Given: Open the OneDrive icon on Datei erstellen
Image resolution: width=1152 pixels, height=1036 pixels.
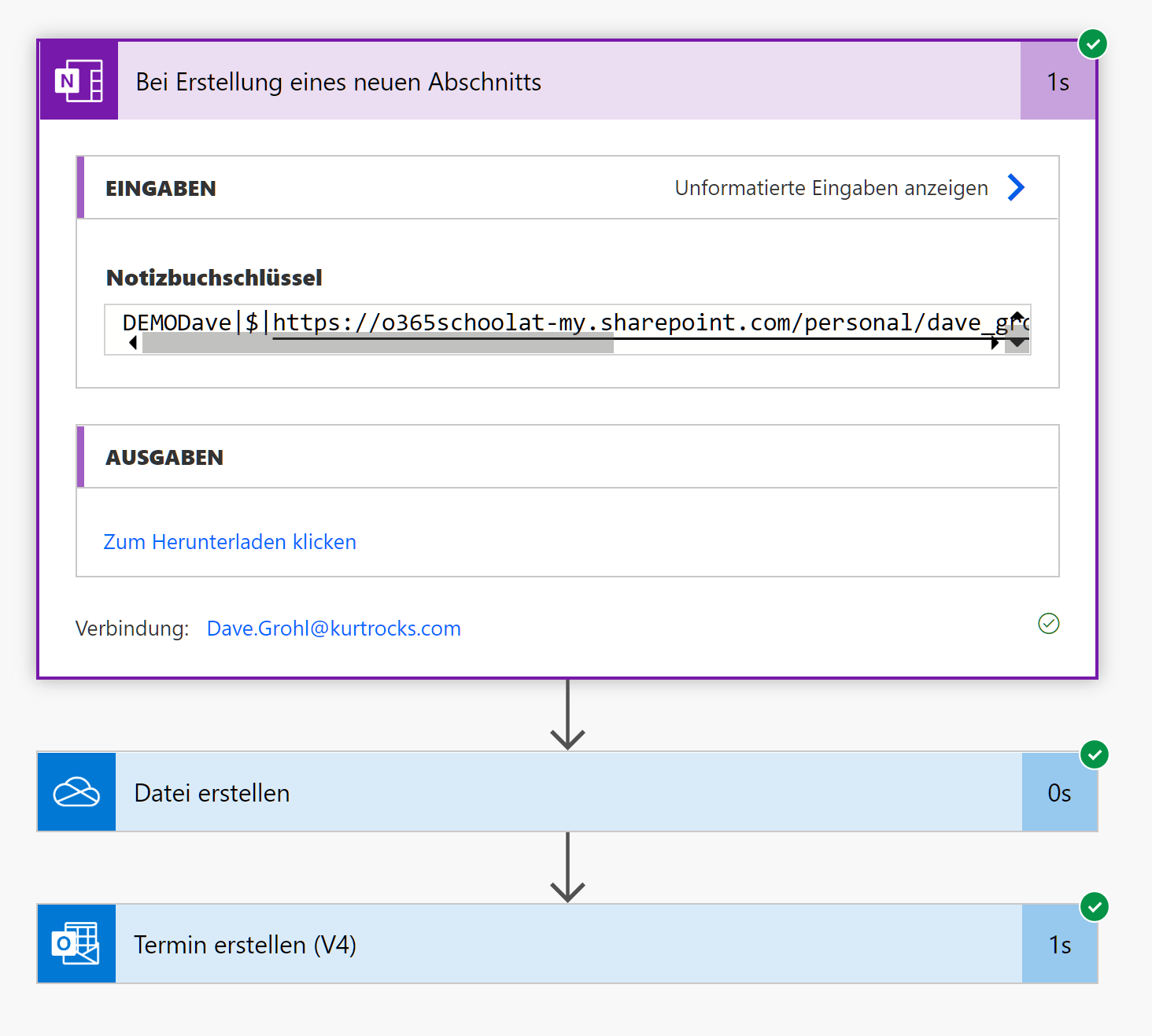Looking at the screenshot, I should [x=76, y=792].
